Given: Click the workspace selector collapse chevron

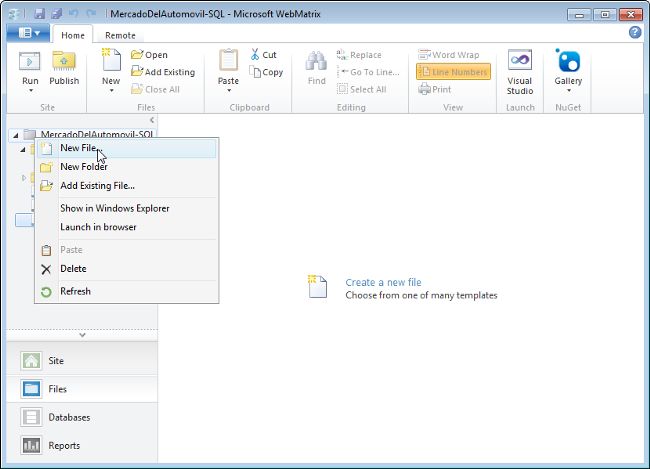Looking at the screenshot, I should 82,335.
